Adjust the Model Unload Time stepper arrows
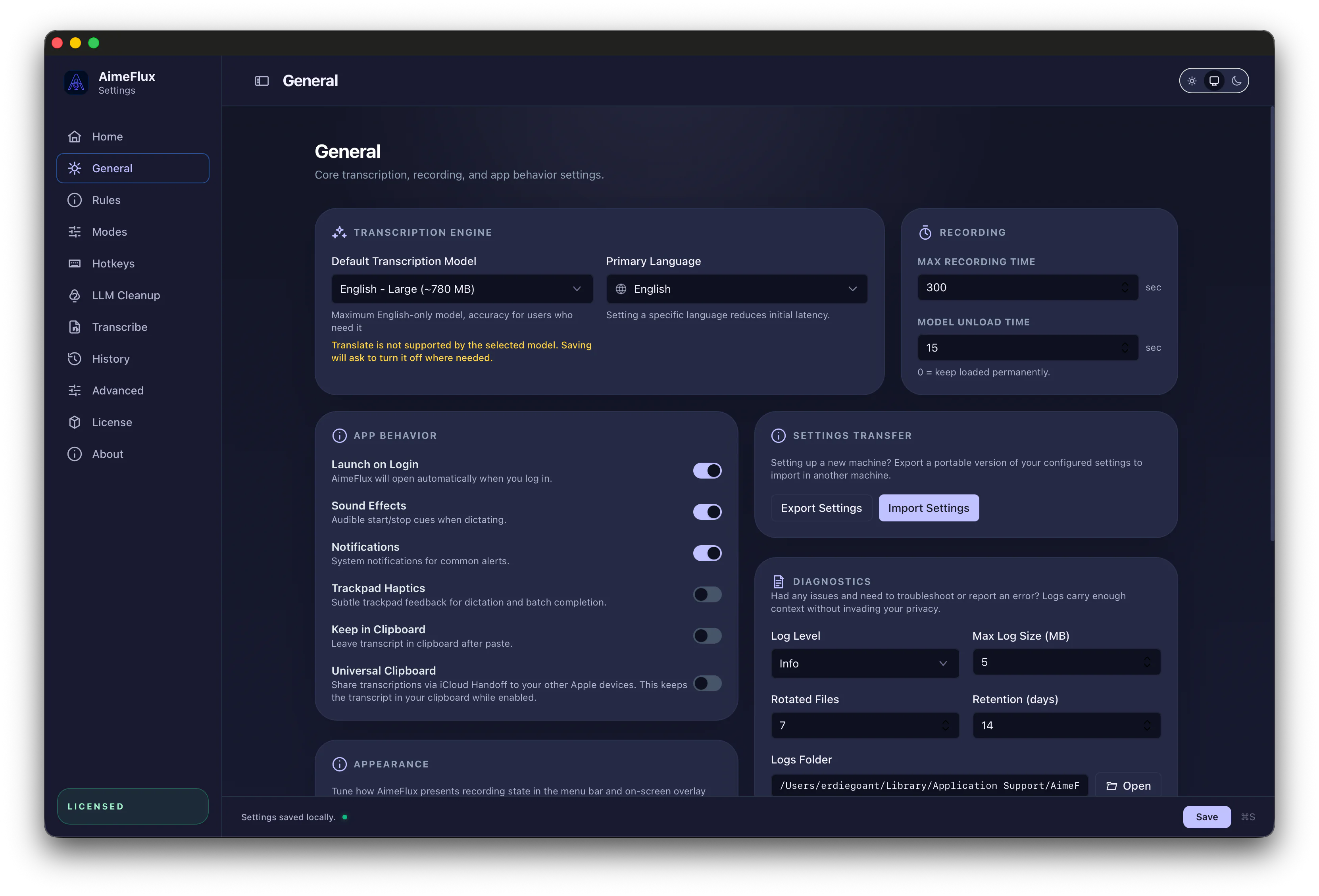 coord(1125,348)
